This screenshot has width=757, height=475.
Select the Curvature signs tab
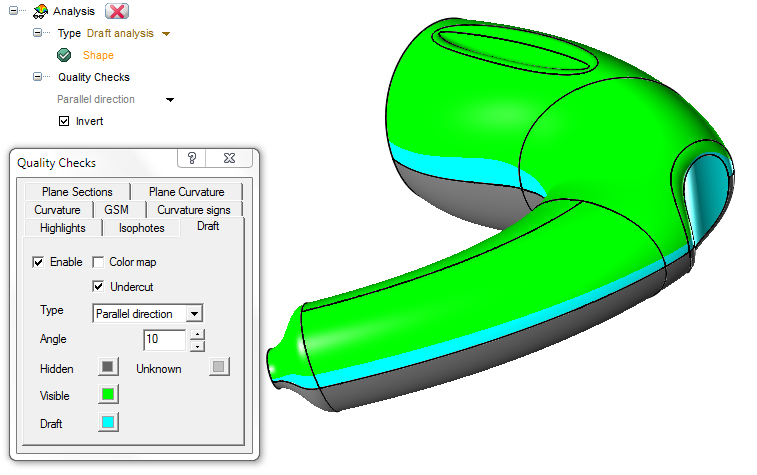(x=193, y=210)
